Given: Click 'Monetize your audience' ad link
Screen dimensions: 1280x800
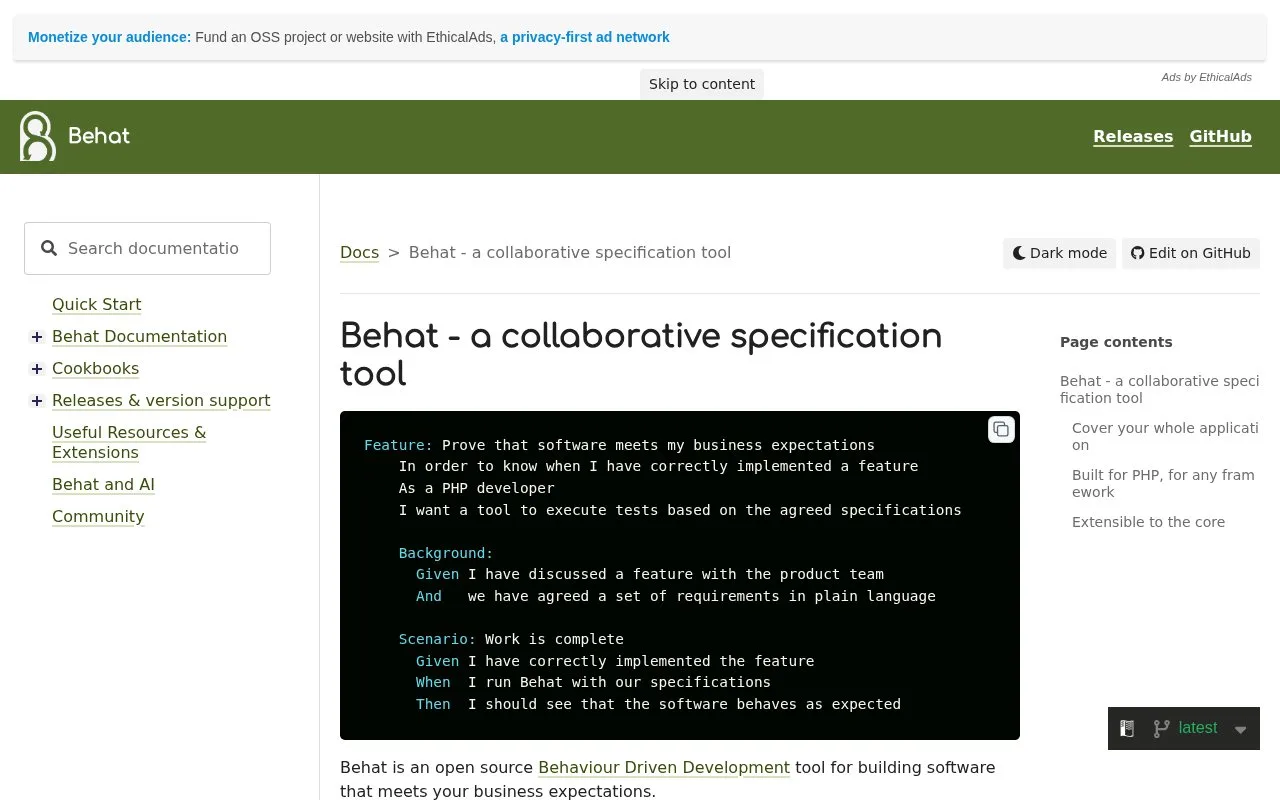Looking at the screenshot, I should [x=109, y=37].
